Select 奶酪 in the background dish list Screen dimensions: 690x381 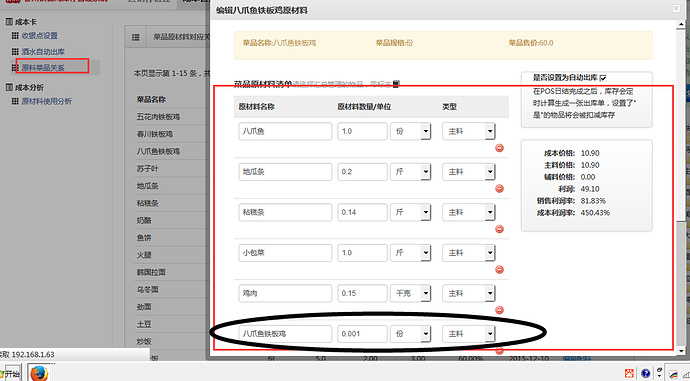(144, 220)
